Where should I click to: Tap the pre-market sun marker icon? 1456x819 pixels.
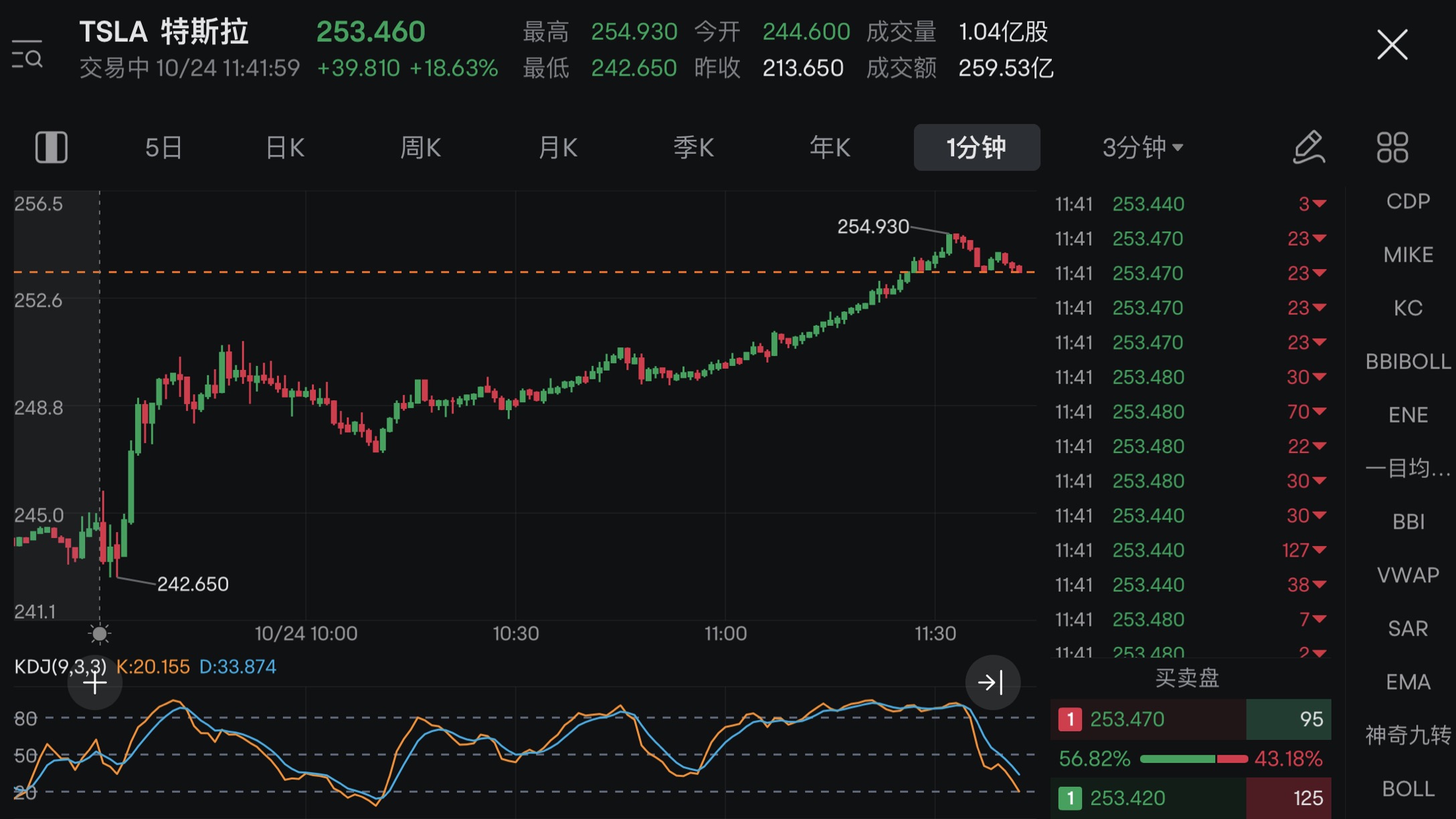coord(100,633)
